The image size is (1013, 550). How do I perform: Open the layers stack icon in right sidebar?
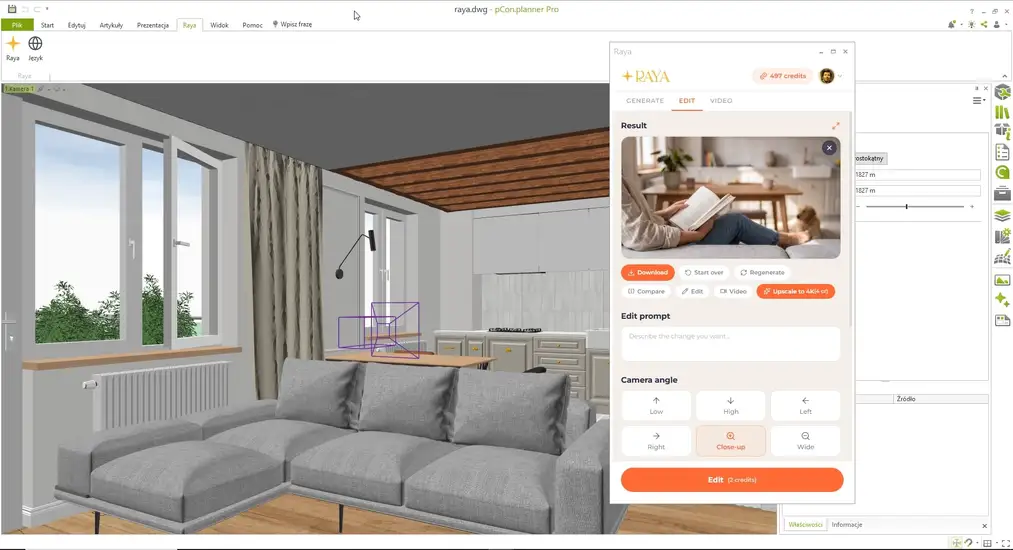1002,215
